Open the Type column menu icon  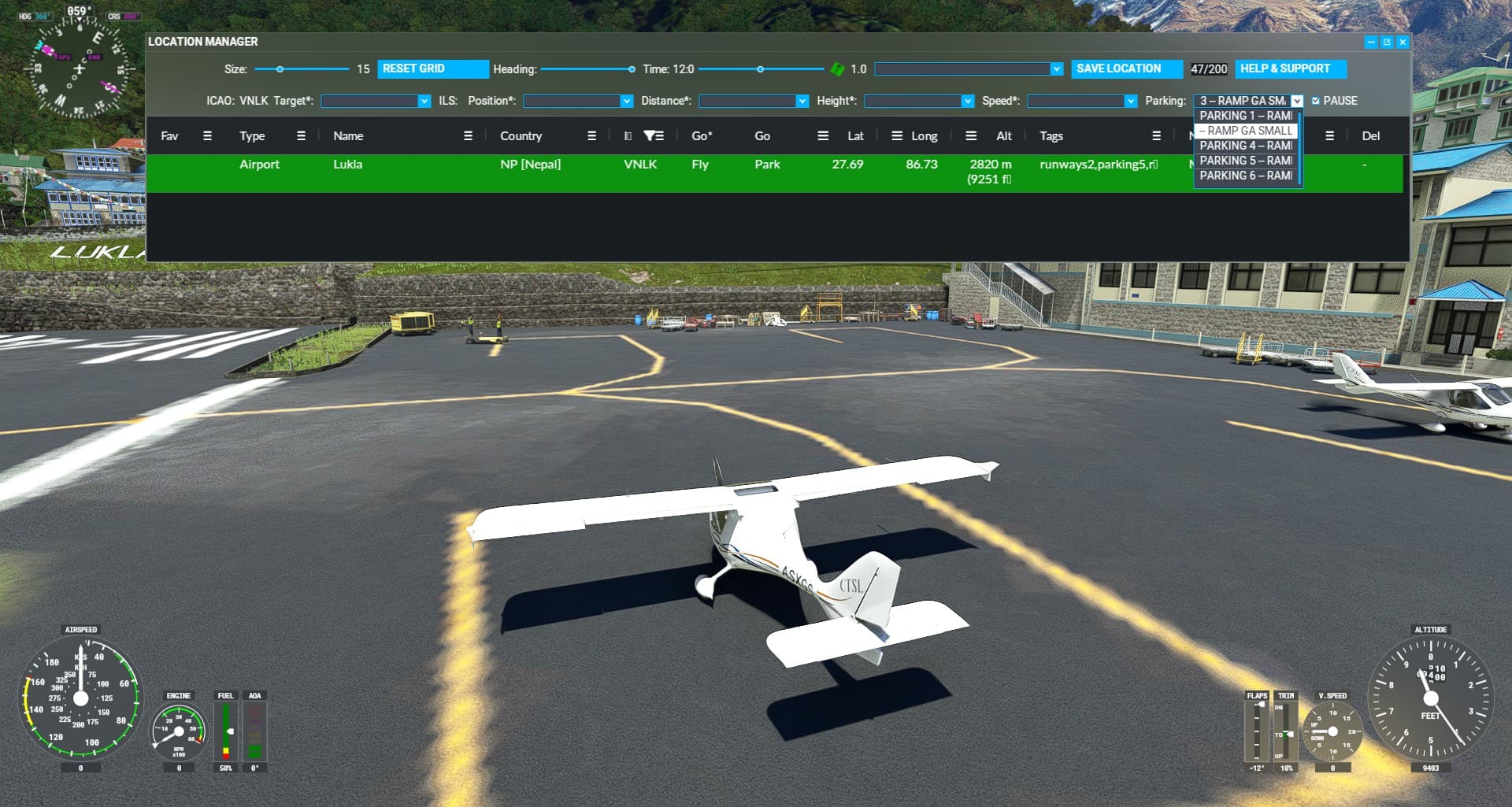301,136
